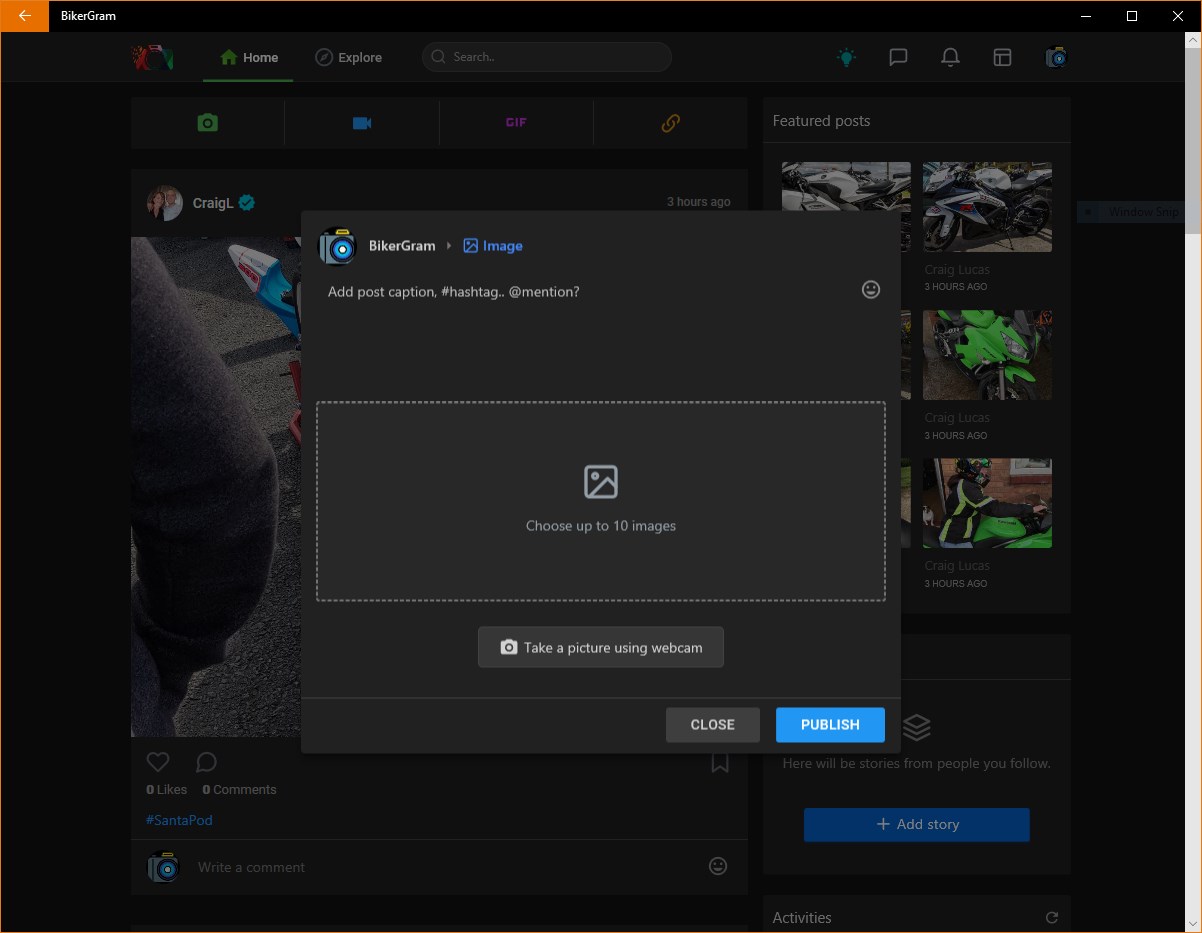This screenshot has width=1202, height=933.
Task: Click the BikerGram logo in the navbar
Action: tap(153, 57)
